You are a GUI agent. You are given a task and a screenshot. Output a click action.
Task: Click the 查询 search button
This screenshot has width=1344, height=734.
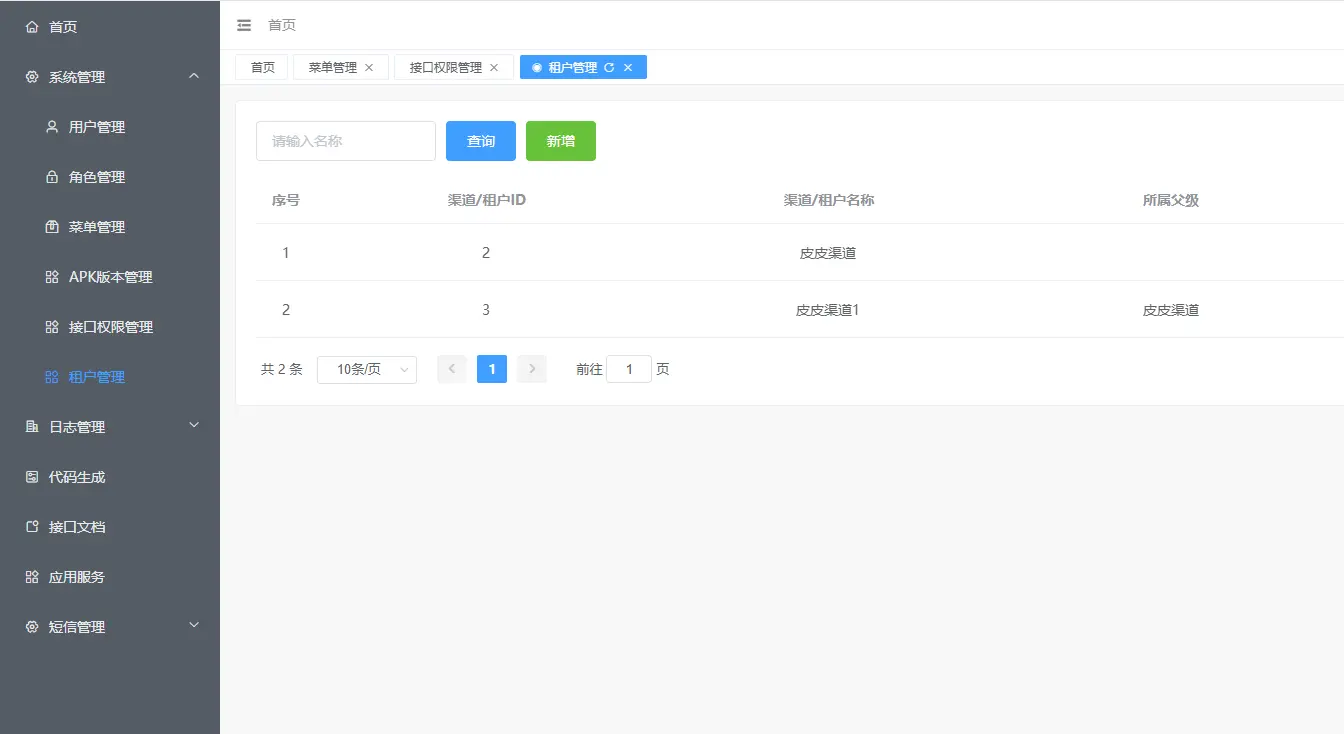(x=480, y=141)
